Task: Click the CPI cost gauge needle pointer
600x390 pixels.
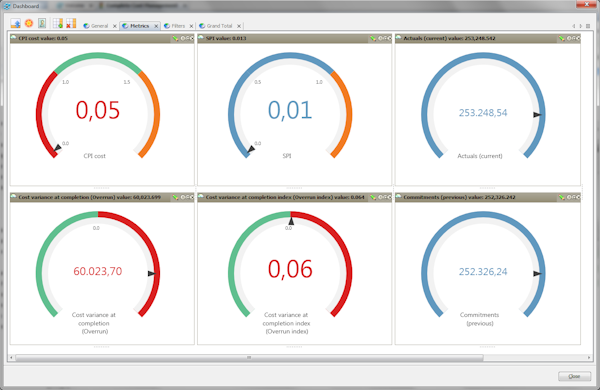Action: coord(57,148)
